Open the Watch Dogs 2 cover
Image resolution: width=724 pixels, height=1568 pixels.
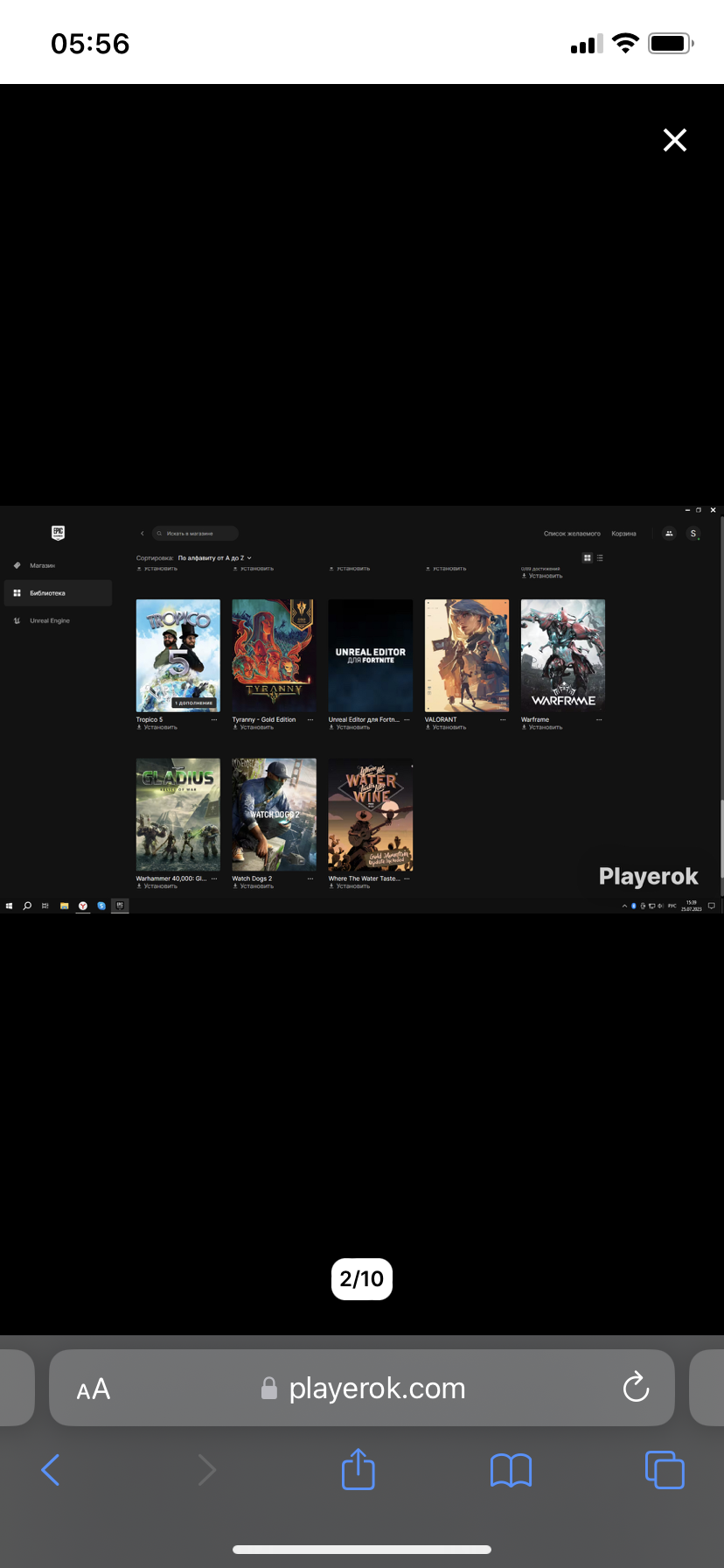point(275,815)
